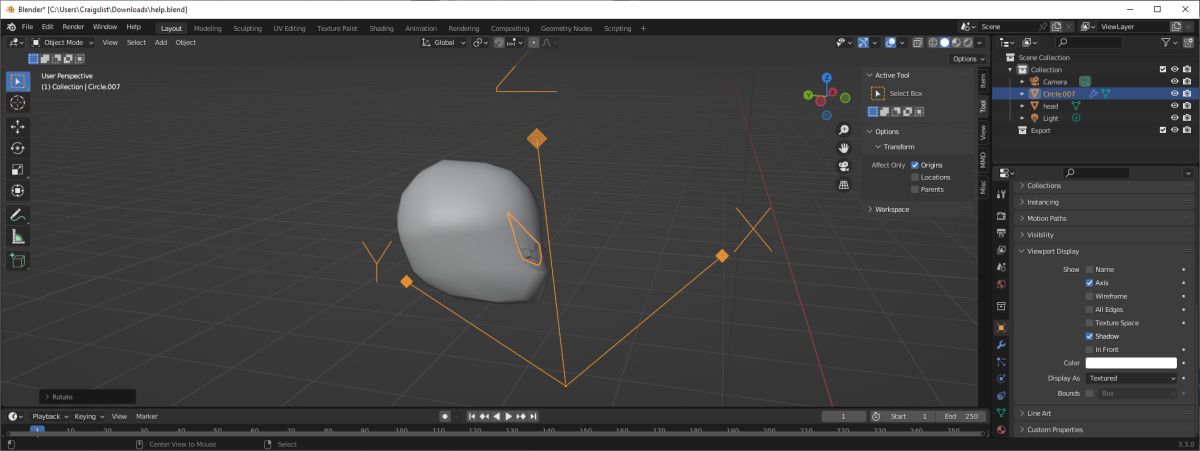Select the Annotate tool
1200x451 pixels.
click(x=18, y=215)
